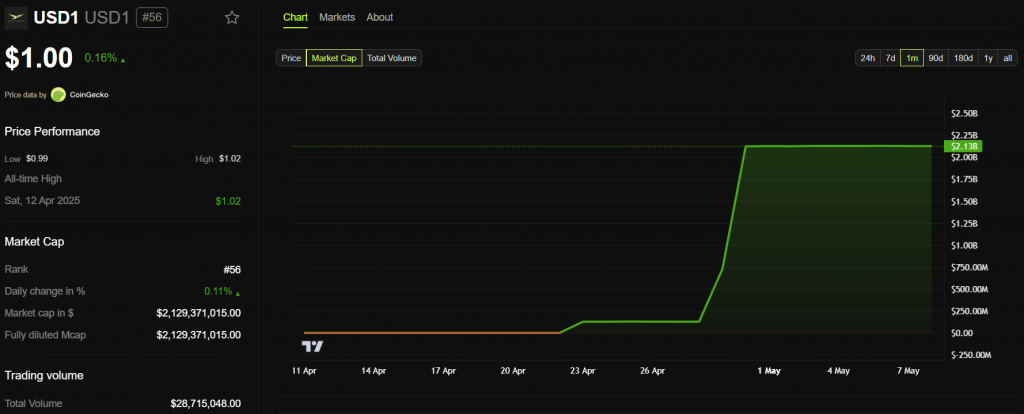Image resolution: width=1024 pixels, height=414 pixels.
Task: Select the Price chart mode
Action: [x=291, y=58]
